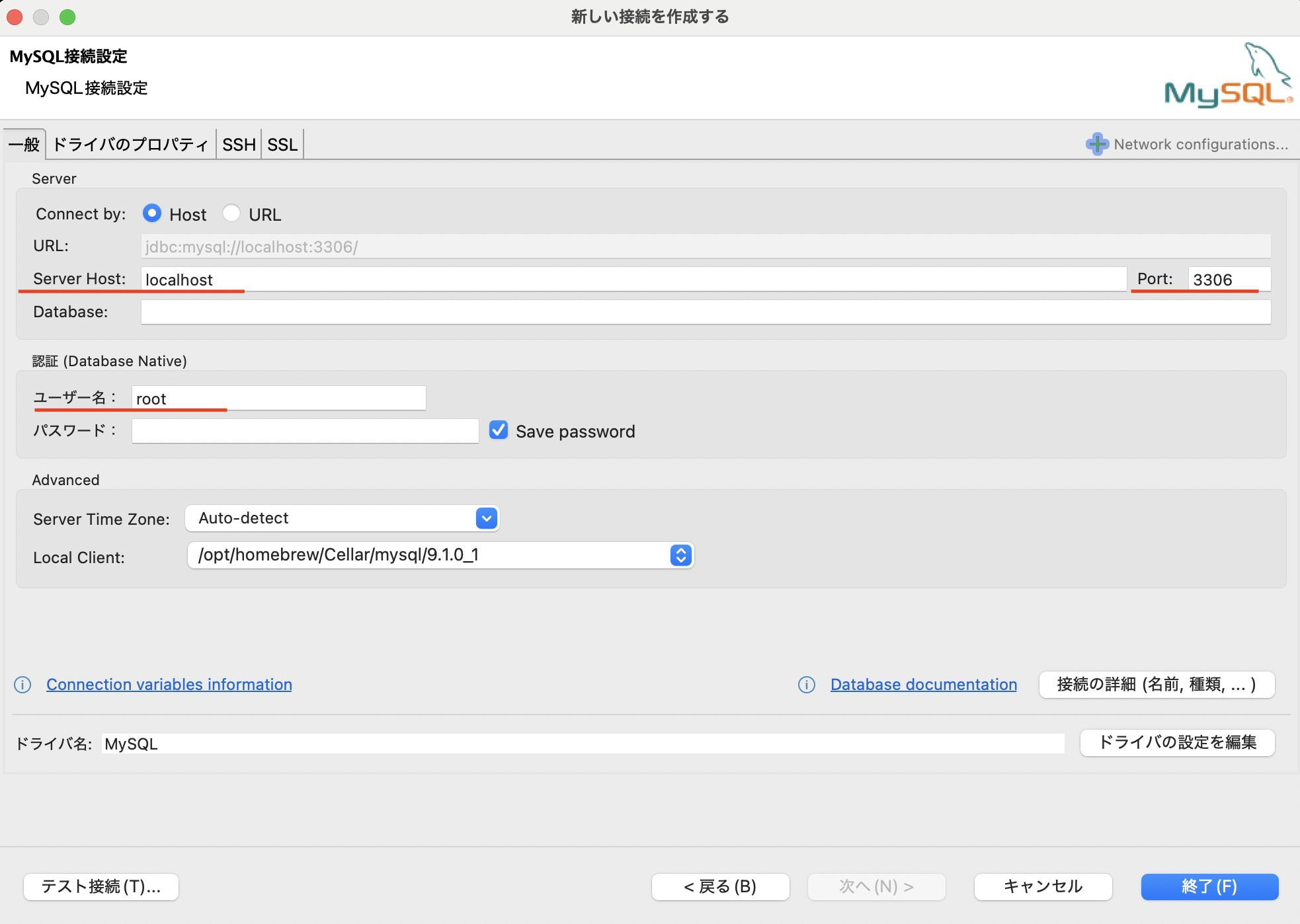The height and width of the screenshot is (924, 1300).
Task: Select the Host connect-by radio button
Action: click(152, 213)
